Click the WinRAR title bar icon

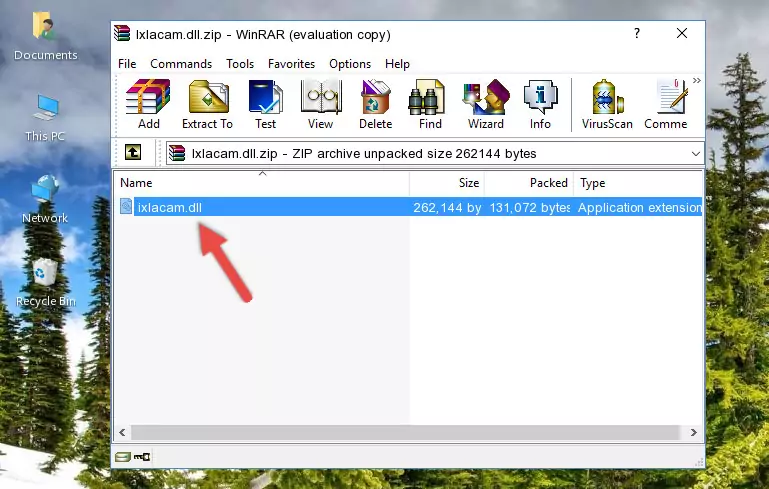(123, 33)
